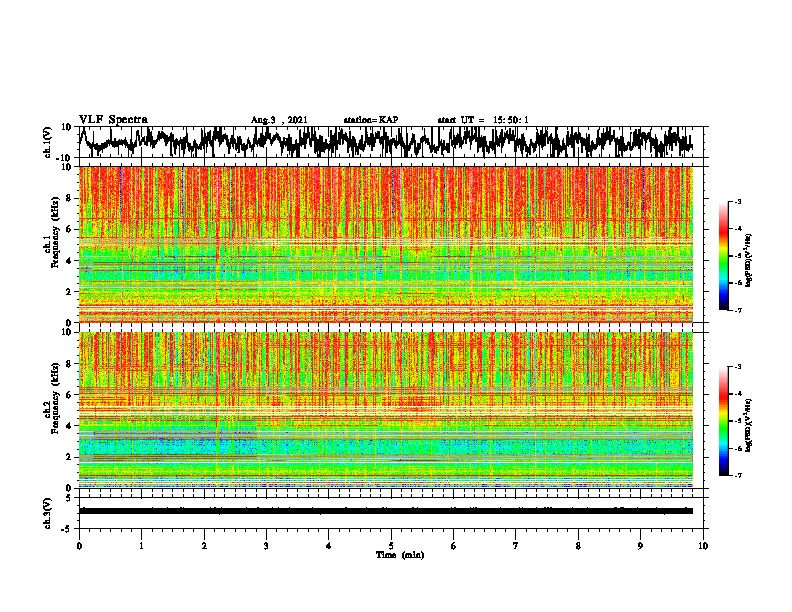Click the "4" kHz tick on ch.2 spectrogram axis
Screen dimensions: 792x612
click(x=69, y=426)
